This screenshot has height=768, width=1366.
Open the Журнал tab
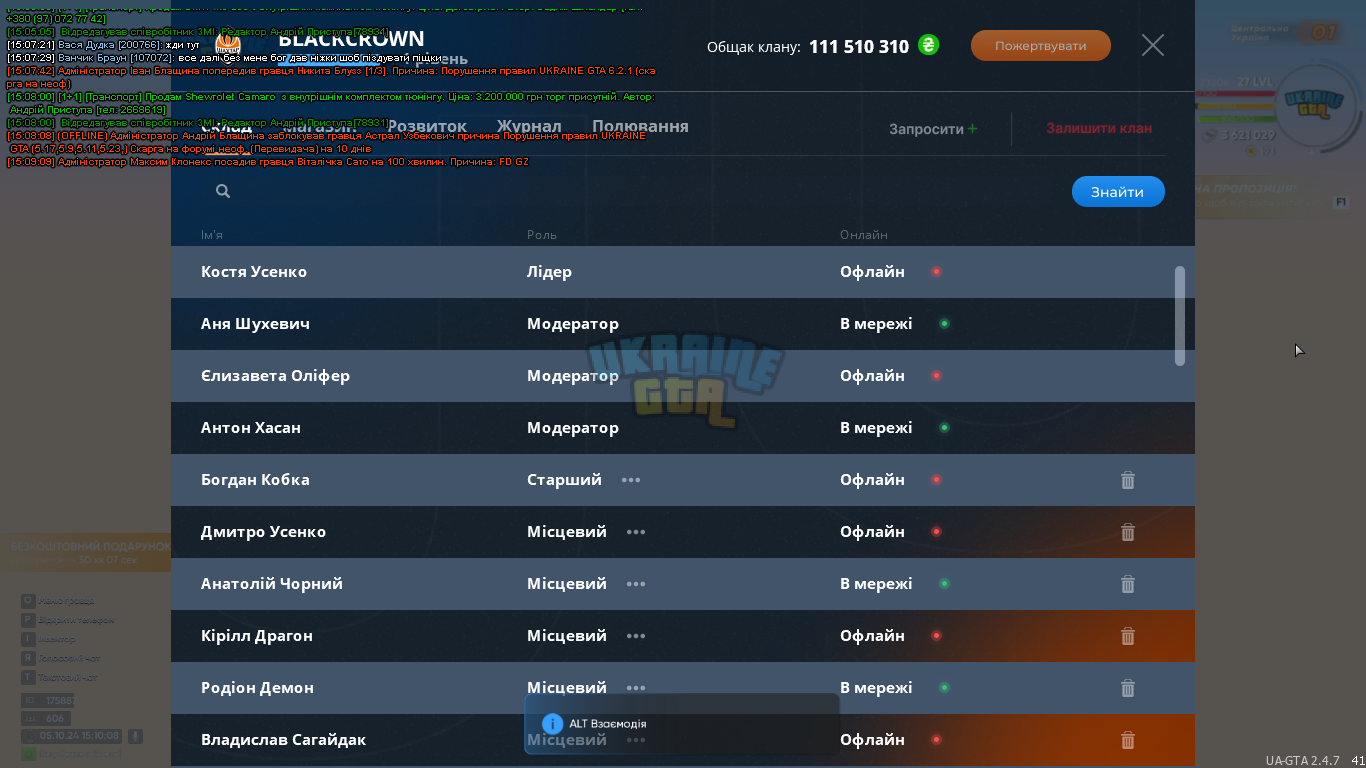[x=529, y=127]
